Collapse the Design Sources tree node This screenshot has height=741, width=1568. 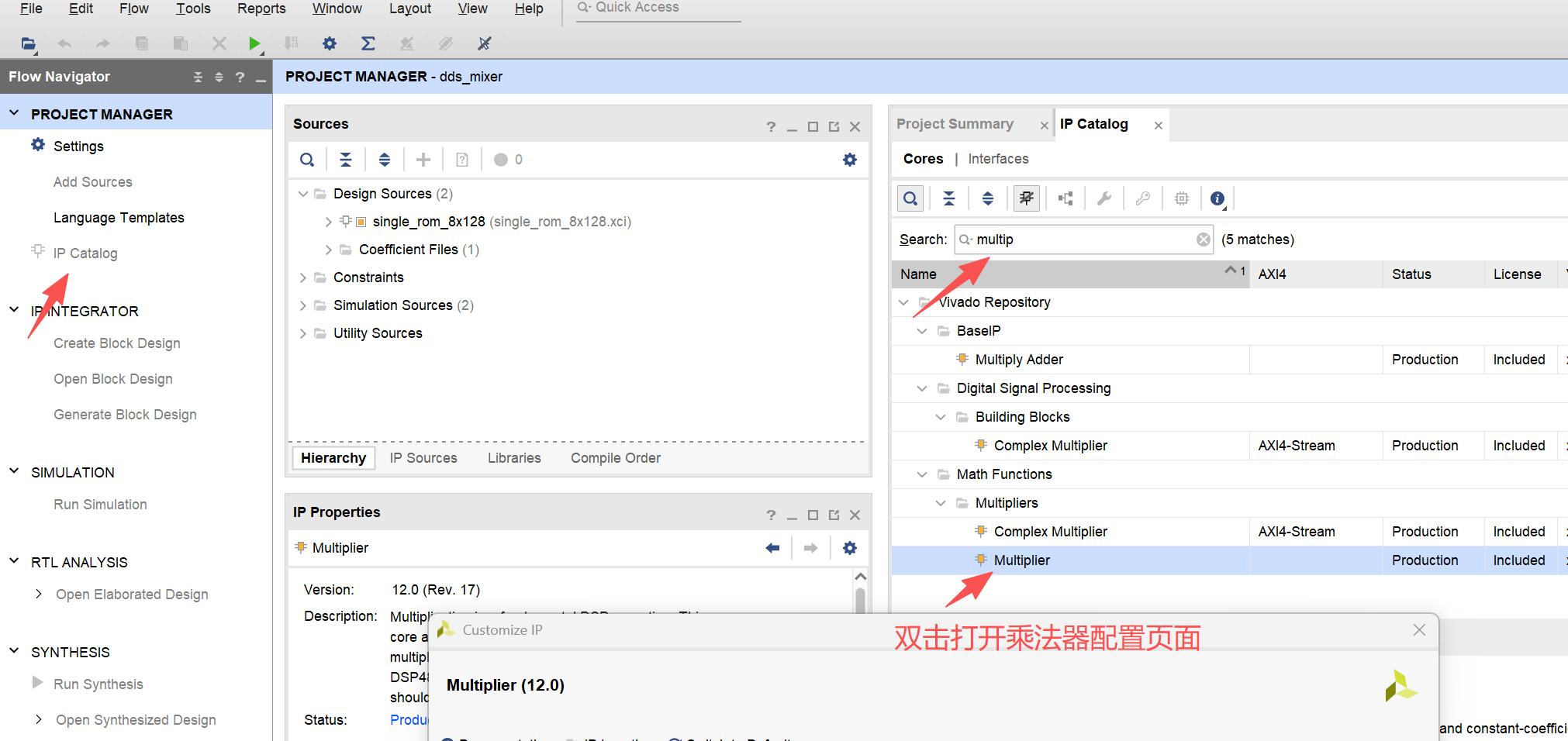pos(303,194)
